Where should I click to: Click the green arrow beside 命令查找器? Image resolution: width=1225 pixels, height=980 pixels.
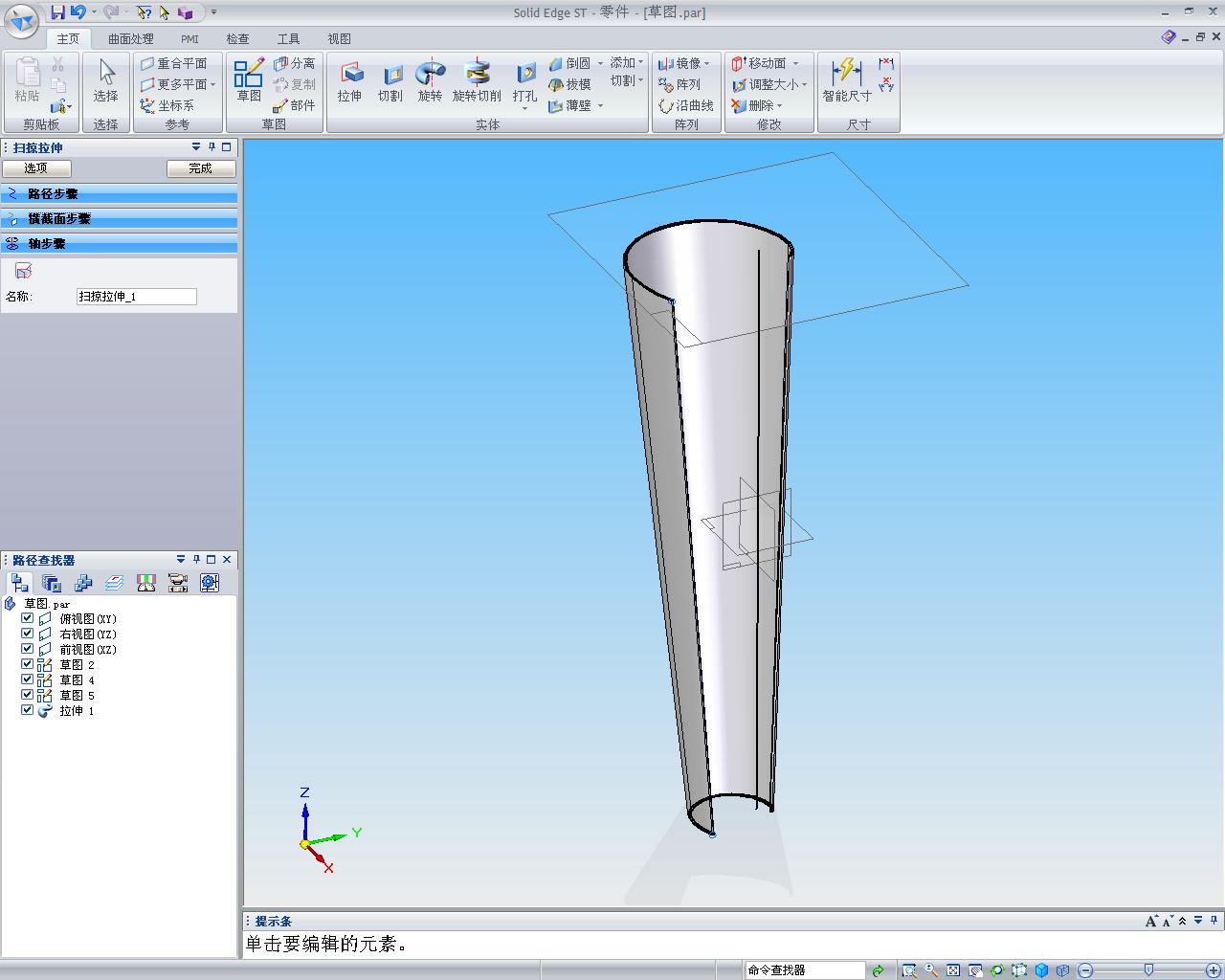point(878,970)
